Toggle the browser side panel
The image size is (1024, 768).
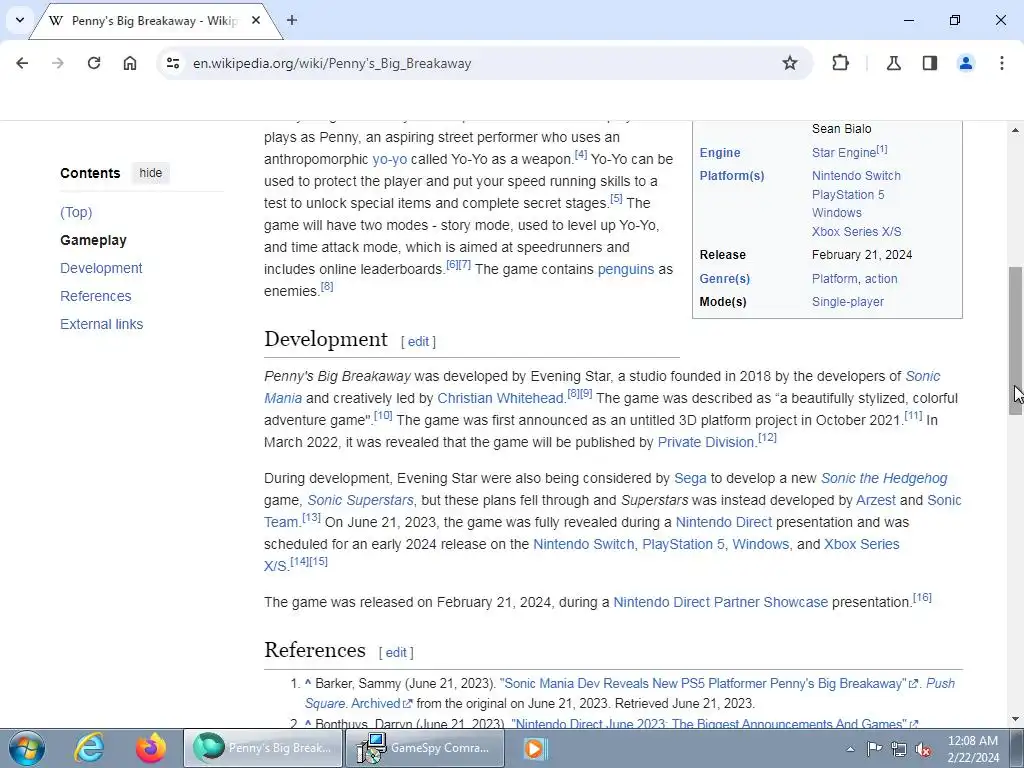pos(930,63)
